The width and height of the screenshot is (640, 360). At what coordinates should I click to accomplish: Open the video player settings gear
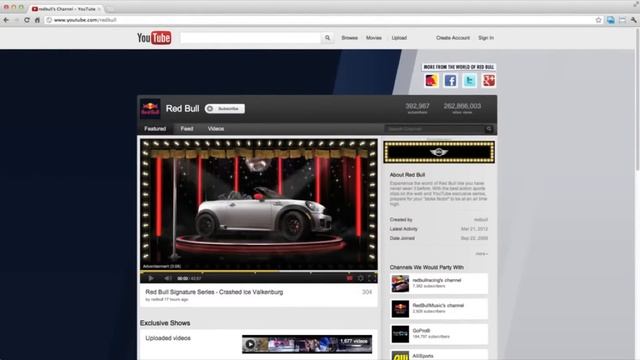[360, 278]
